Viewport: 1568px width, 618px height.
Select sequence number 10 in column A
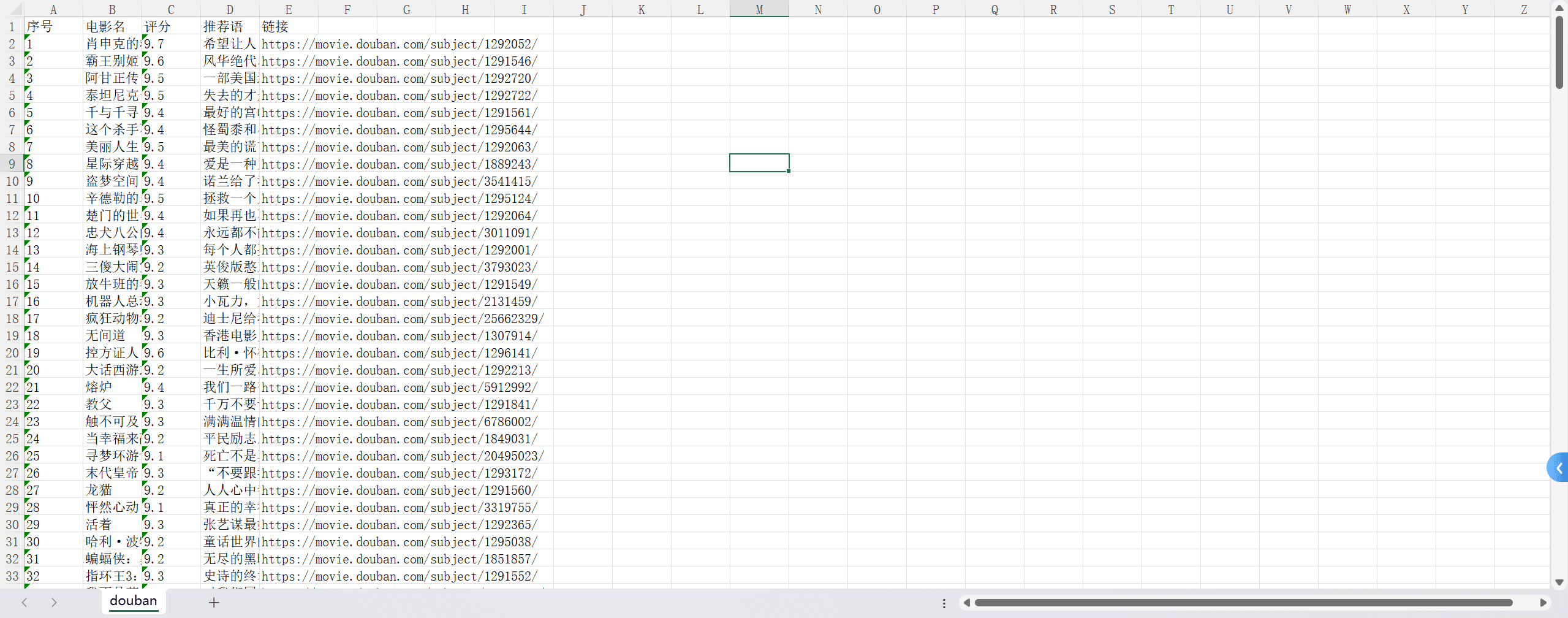tap(53, 198)
